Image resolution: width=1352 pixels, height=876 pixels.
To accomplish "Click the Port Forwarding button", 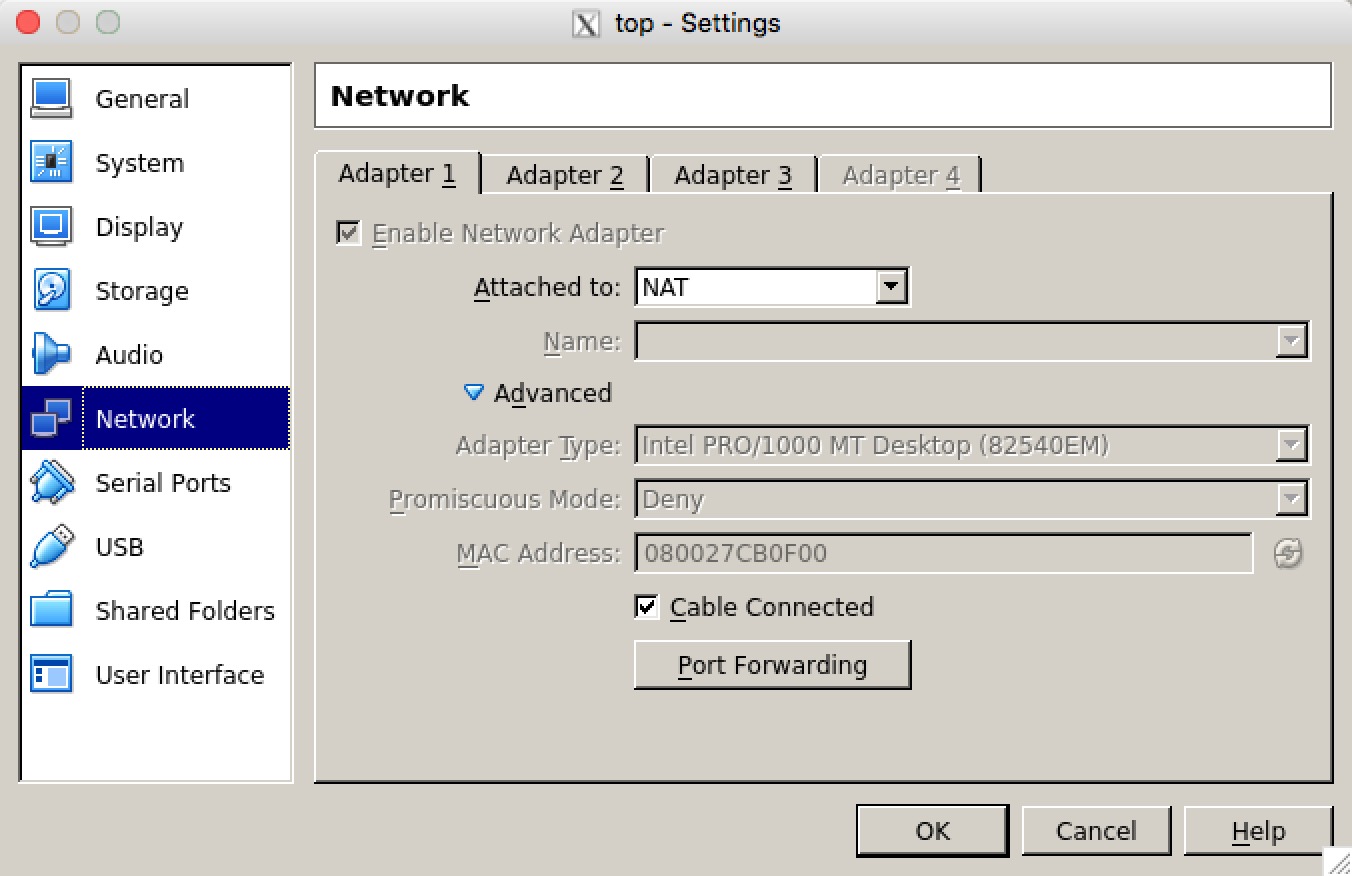I will (x=773, y=665).
